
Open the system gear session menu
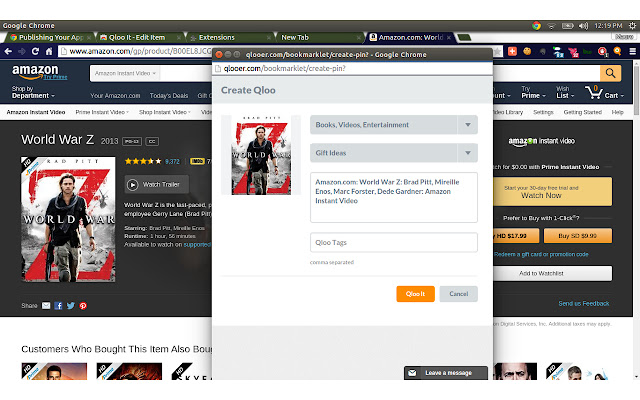(x=632, y=26)
